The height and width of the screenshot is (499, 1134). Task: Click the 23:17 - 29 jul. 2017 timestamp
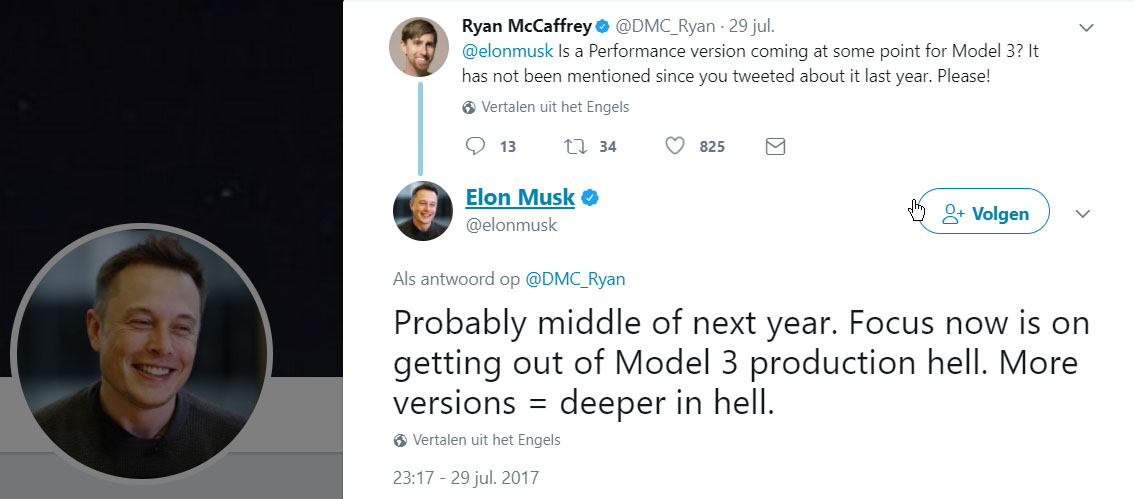(466, 478)
